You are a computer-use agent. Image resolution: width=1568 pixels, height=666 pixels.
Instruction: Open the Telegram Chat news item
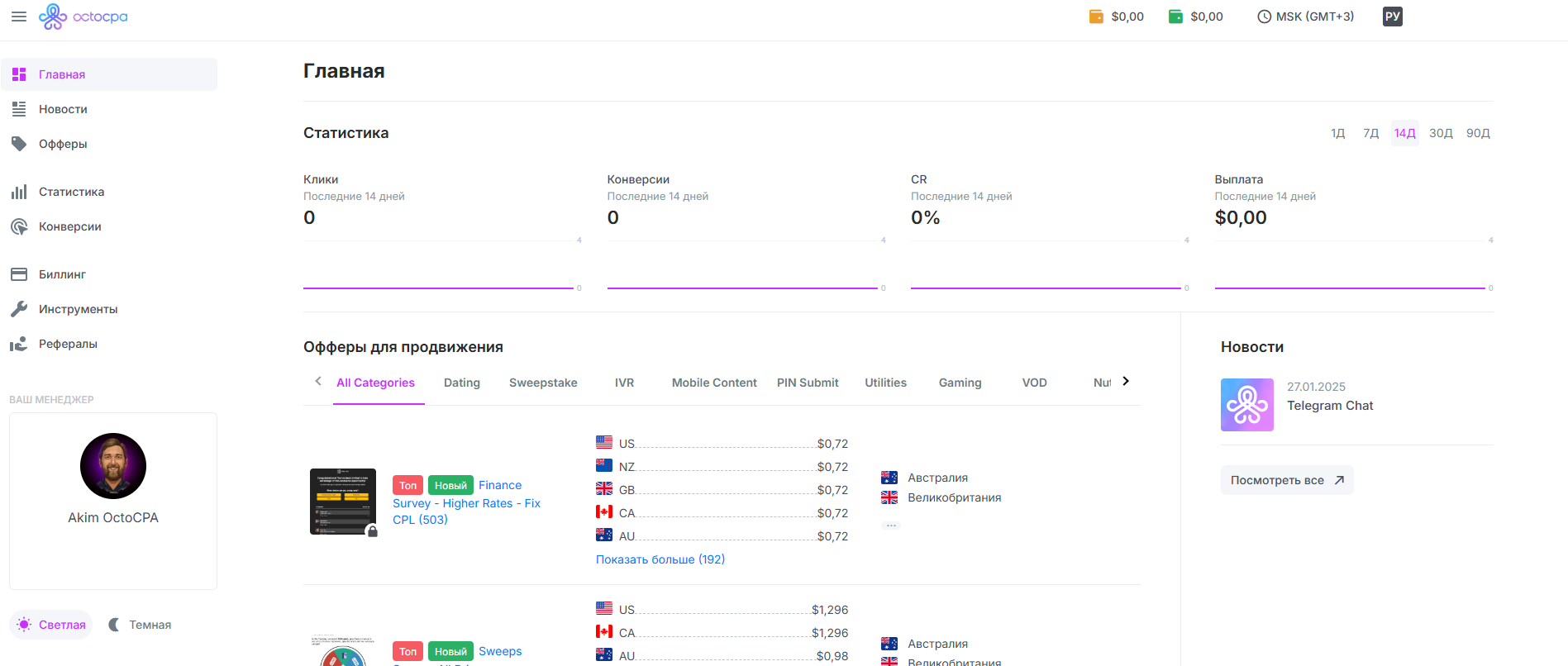click(x=1330, y=406)
